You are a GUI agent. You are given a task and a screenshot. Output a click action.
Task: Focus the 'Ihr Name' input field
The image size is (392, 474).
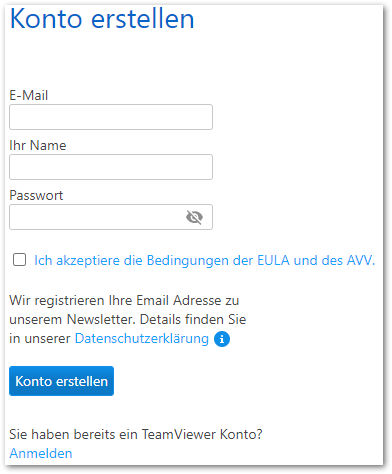coord(111,167)
